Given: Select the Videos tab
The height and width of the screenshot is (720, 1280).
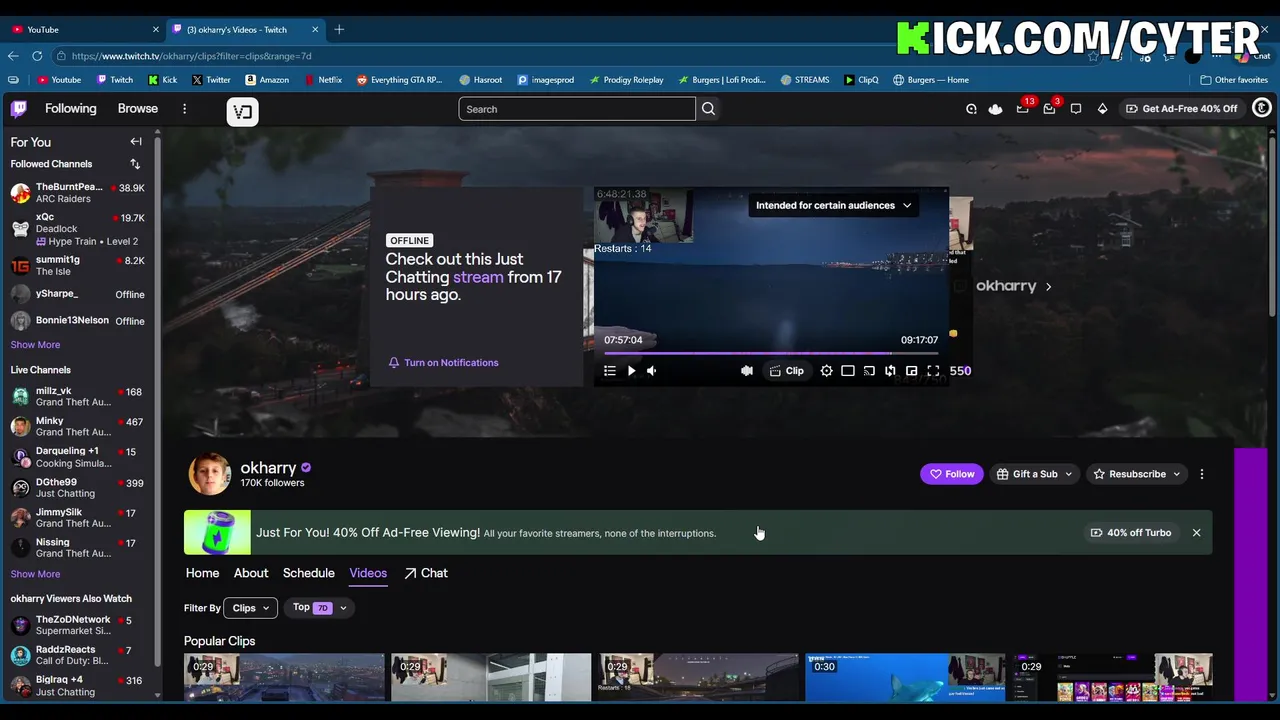Looking at the screenshot, I should (x=368, y=573).
